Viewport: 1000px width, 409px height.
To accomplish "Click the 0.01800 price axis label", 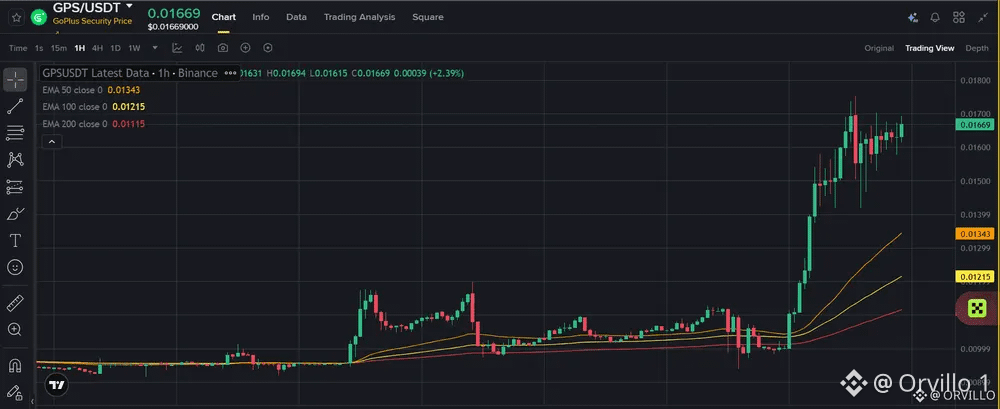I will (x=975, y=80).
